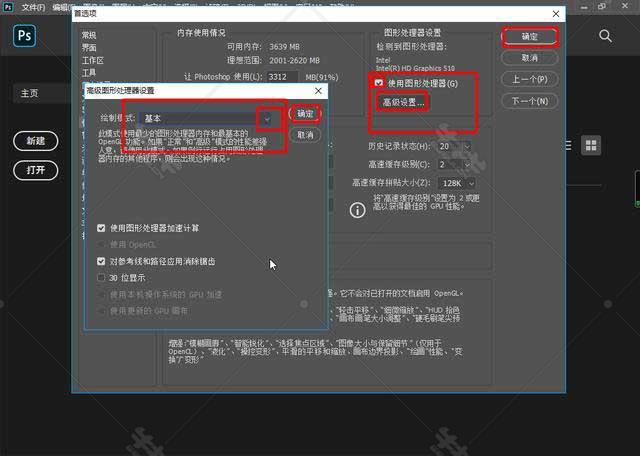Toggle 使用本机操作系统的 GPU 加速 checkbox
Viewport: 640px width, 456px height.
click(x=101, y=294)
